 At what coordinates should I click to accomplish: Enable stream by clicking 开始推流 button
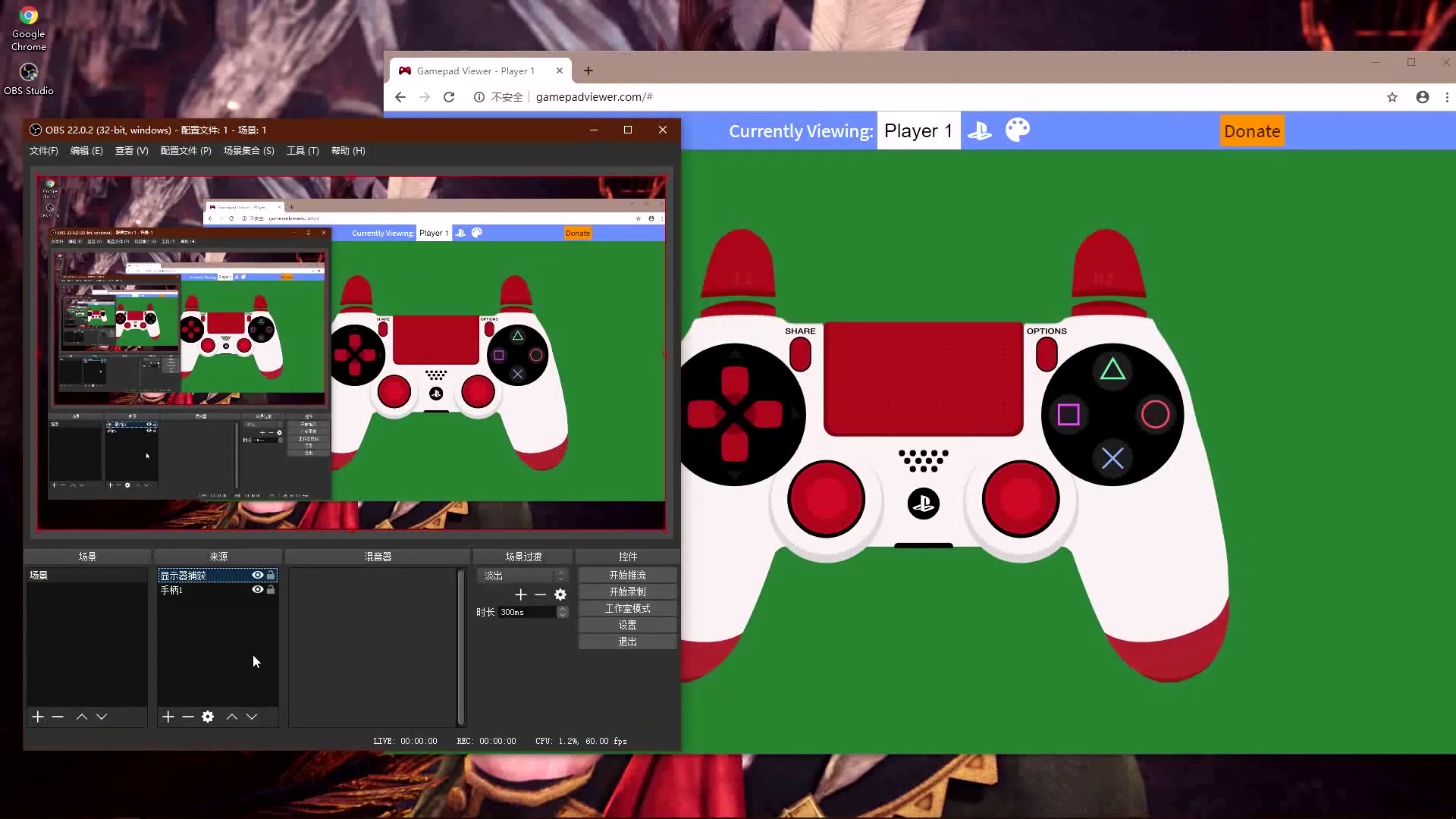click(x=628, y=574)
